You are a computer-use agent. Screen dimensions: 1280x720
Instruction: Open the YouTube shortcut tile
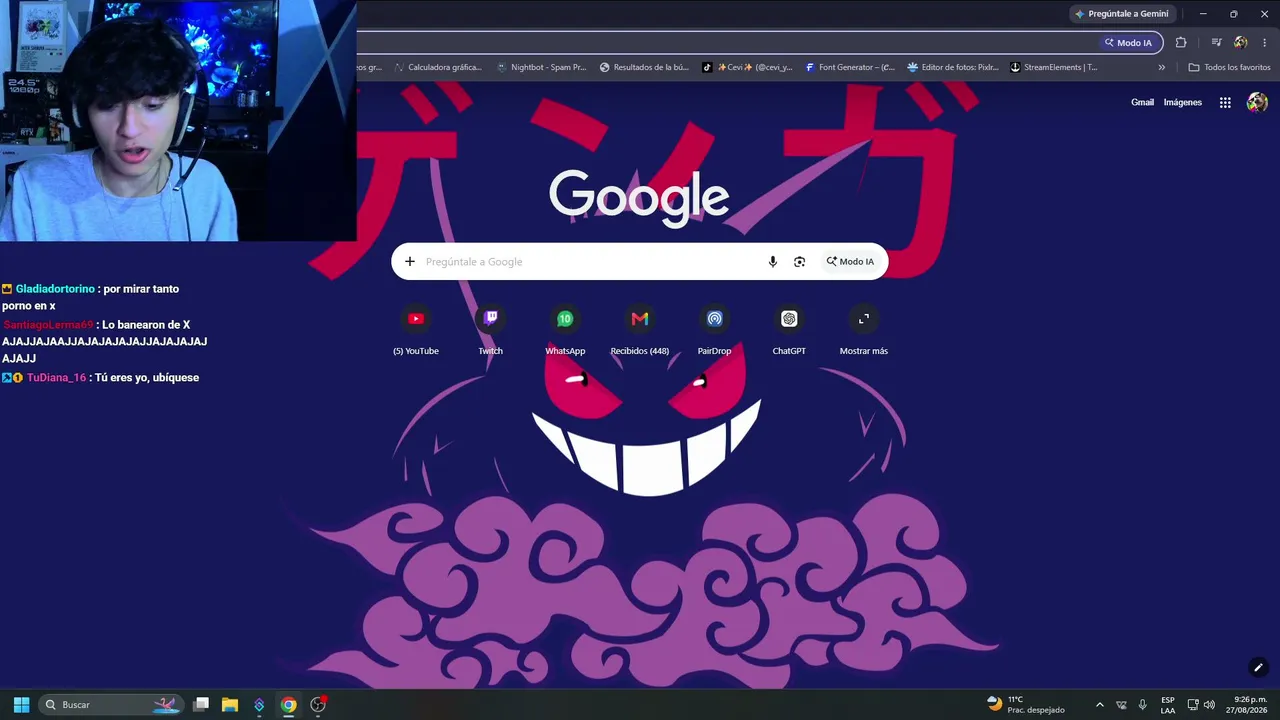[416, 331]
